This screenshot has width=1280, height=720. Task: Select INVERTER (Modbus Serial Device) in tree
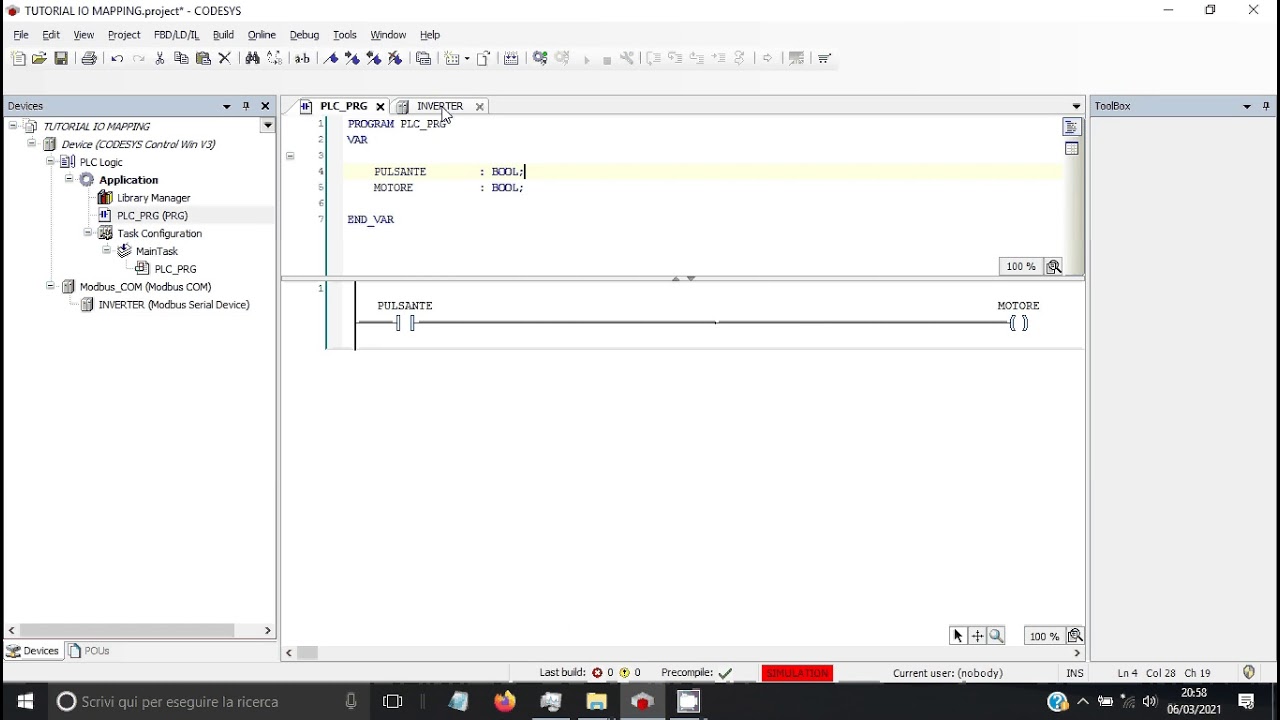174,305
